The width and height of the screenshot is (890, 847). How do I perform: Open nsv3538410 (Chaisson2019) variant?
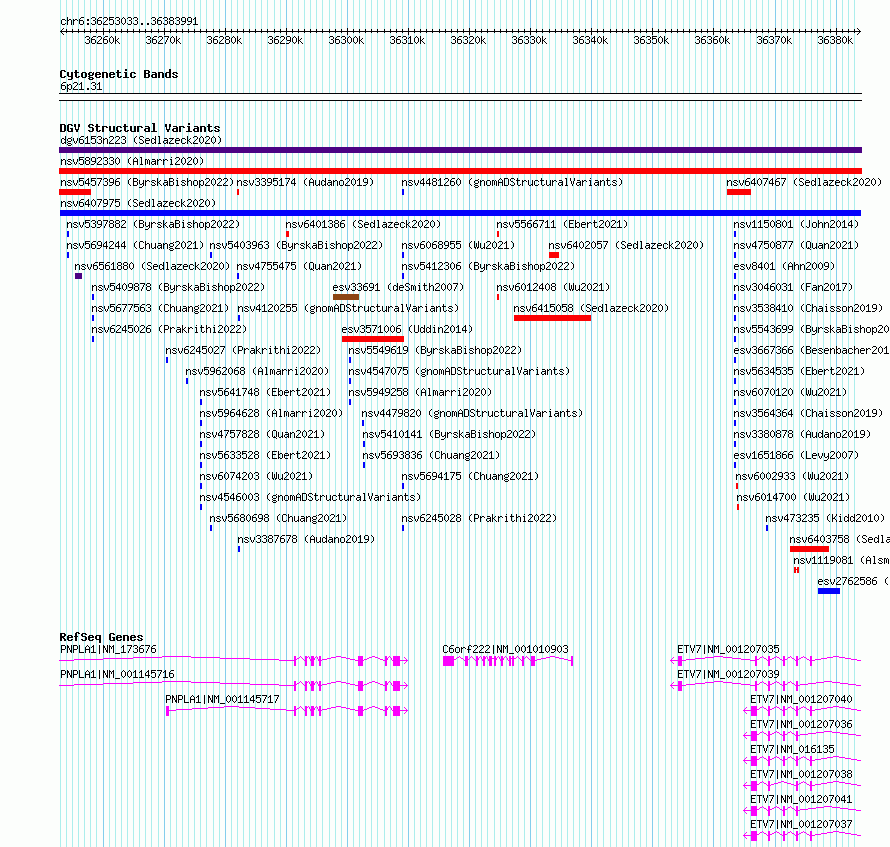pyautogui.click(x=808, y=308)
